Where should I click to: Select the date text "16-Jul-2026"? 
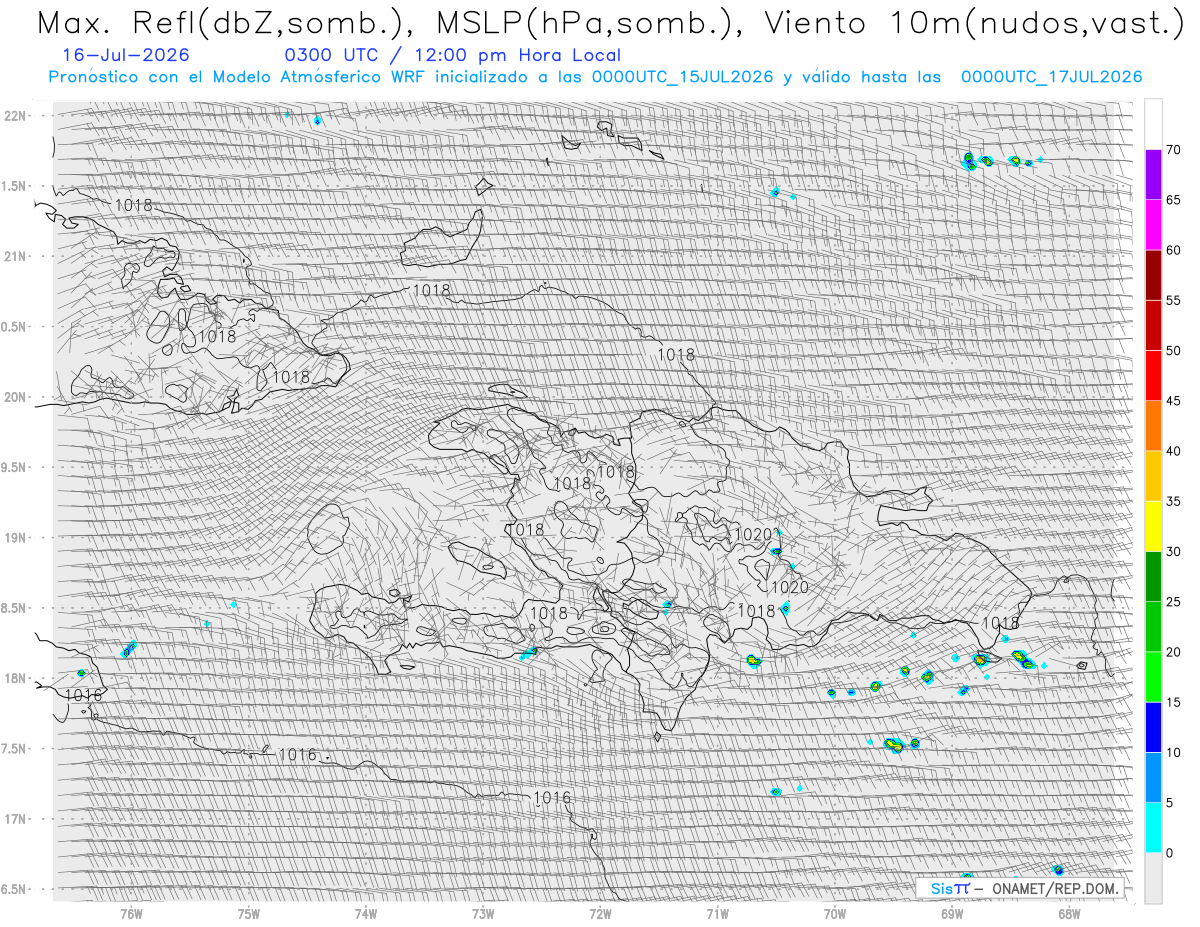124,56
